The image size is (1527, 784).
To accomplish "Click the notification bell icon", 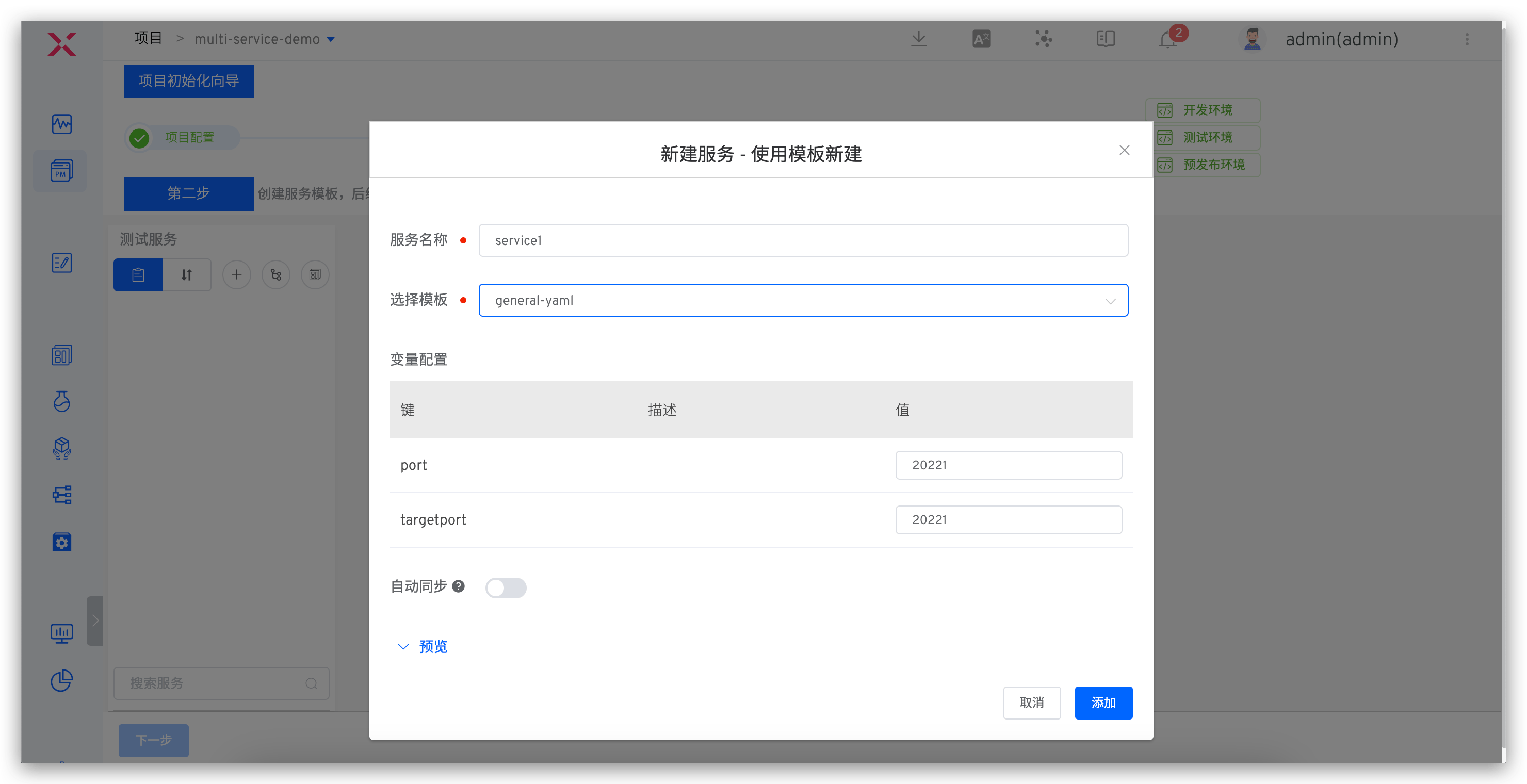I will (x=1167, y=40).
